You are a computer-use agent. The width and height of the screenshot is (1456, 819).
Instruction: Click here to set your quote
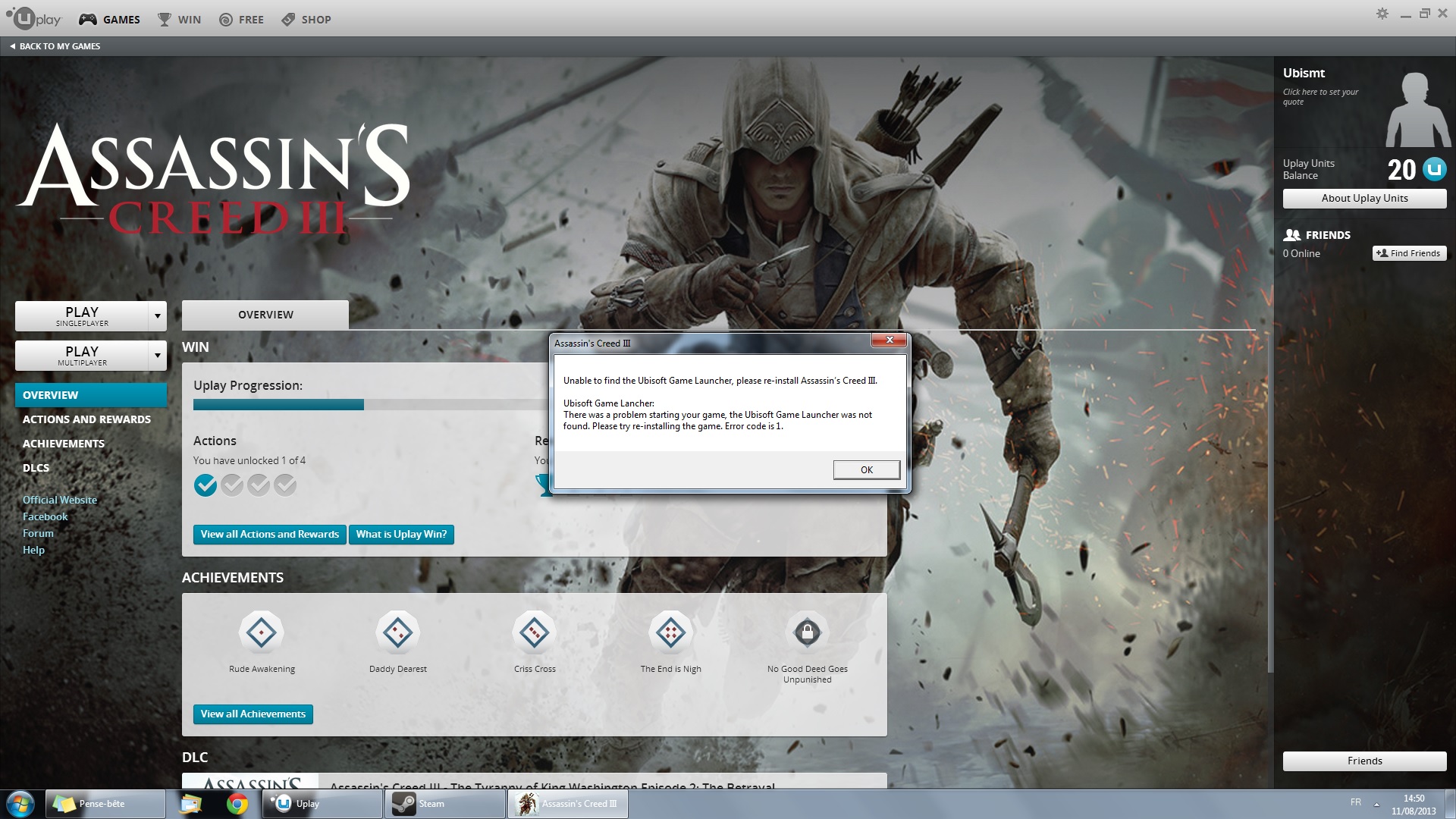click(x=1320, y=97)
